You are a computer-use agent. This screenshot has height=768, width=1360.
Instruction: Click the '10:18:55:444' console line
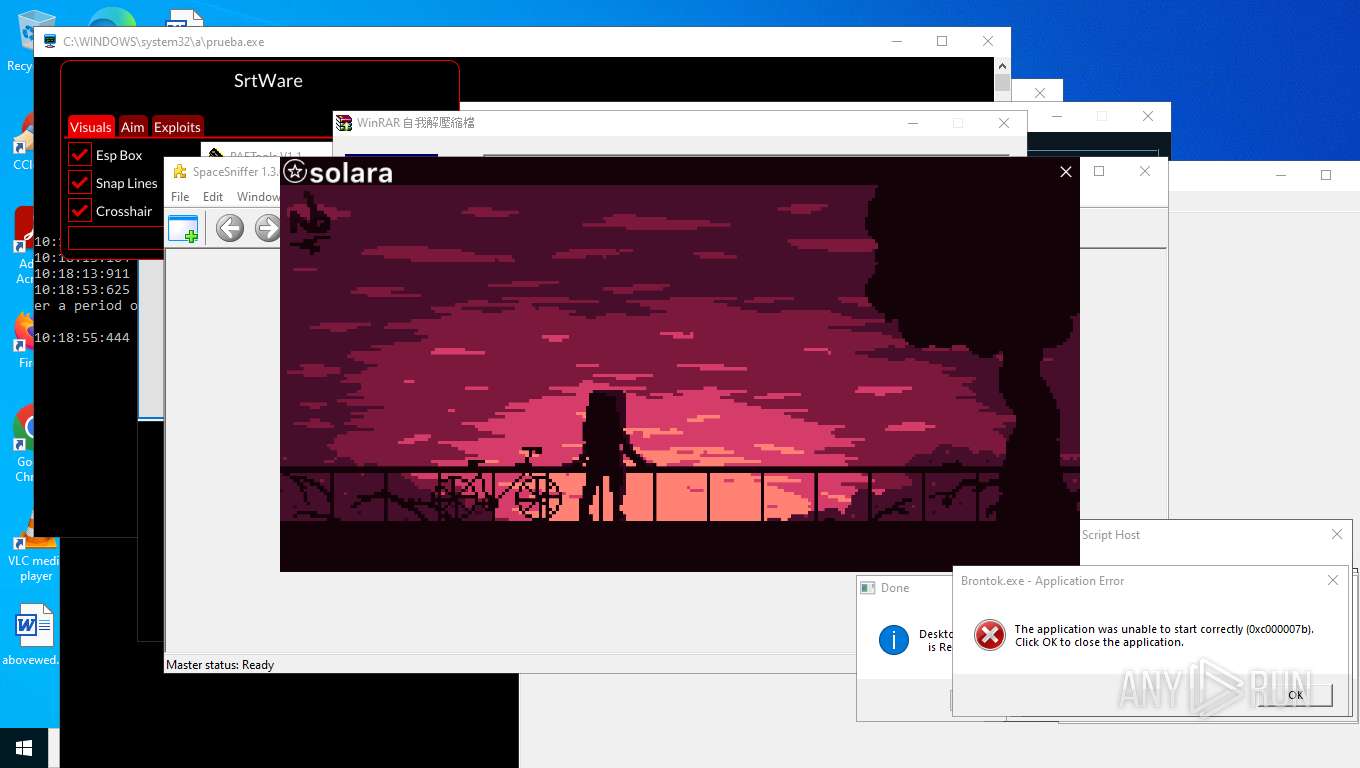82,338
